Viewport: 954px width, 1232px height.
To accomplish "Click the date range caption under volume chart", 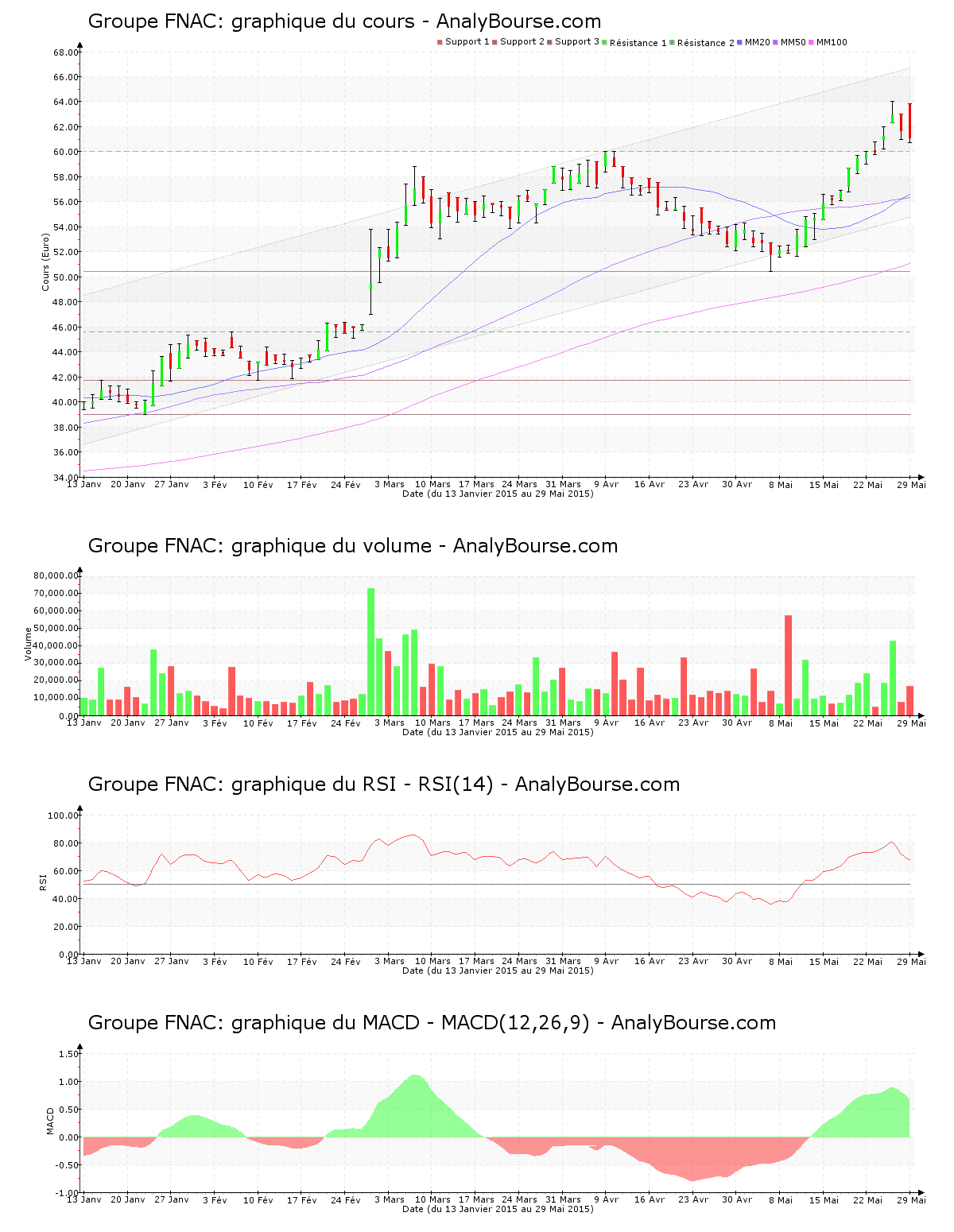I will click(498, 732).
